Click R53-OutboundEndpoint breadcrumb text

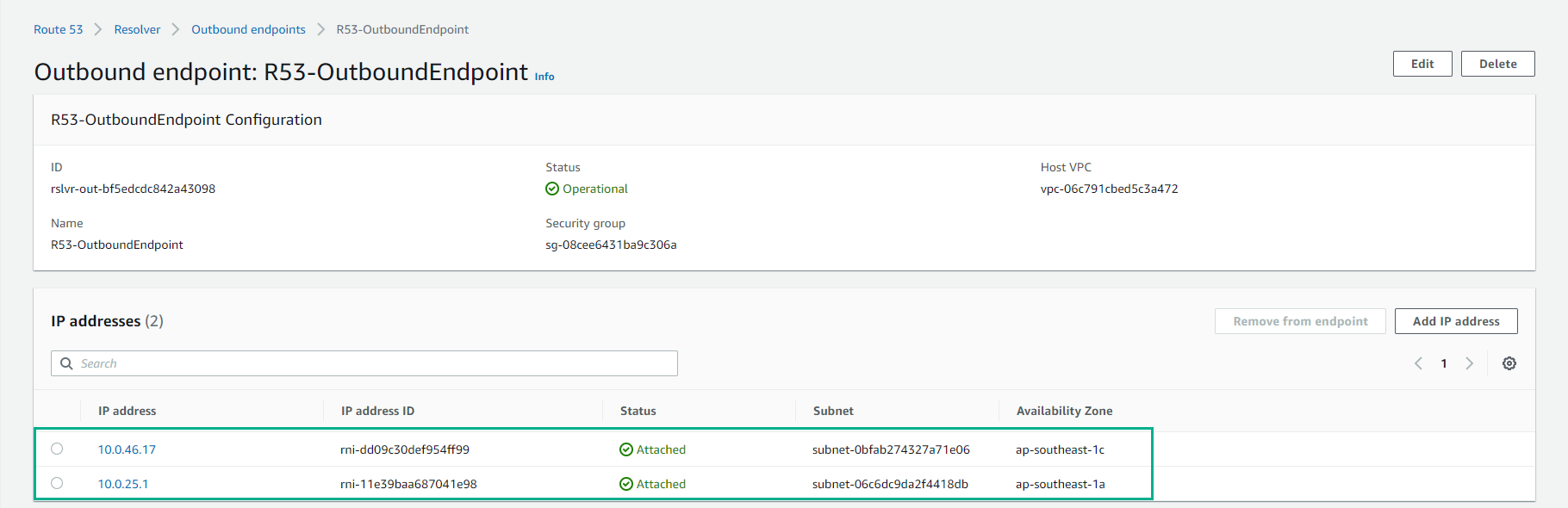pyautogui.click(x=402, y=29)
